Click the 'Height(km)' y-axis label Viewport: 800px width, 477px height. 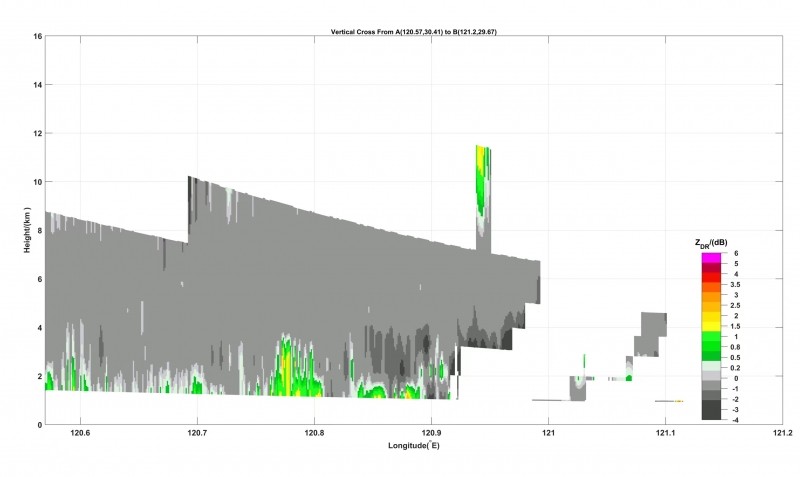[29, 229]
